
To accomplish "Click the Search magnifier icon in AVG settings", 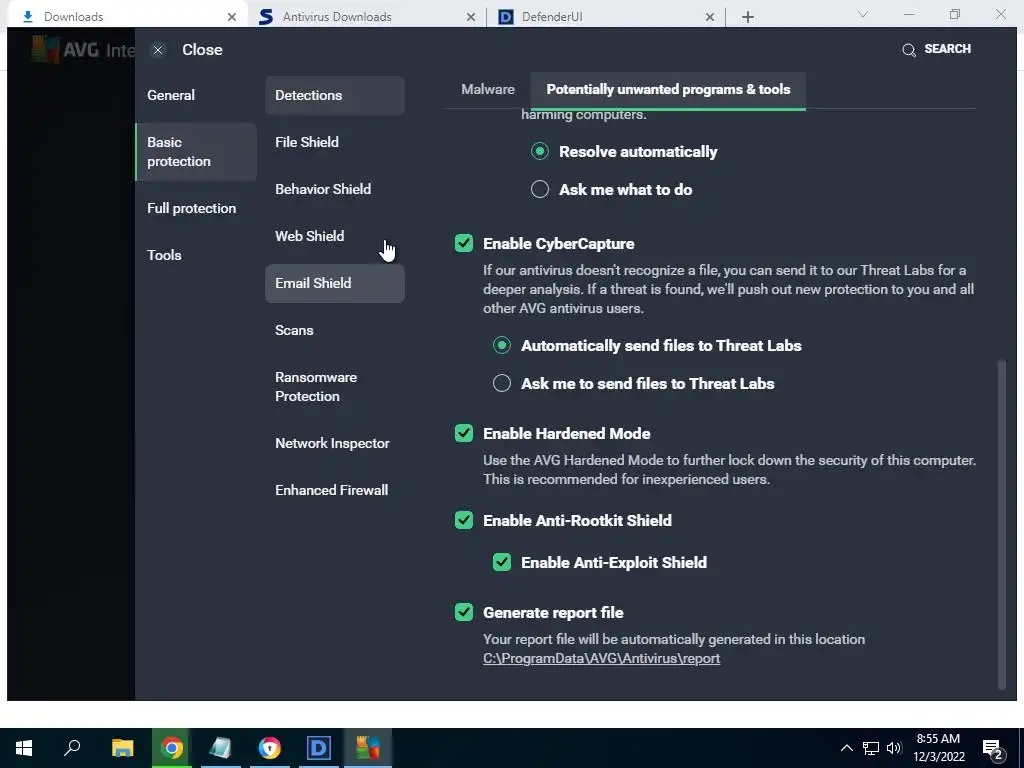I will pos(908,50).
